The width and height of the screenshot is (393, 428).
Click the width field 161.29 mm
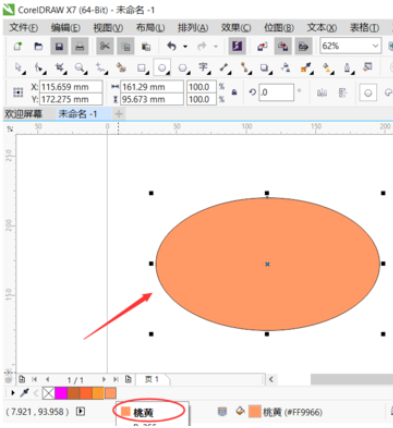coord(152,87)
